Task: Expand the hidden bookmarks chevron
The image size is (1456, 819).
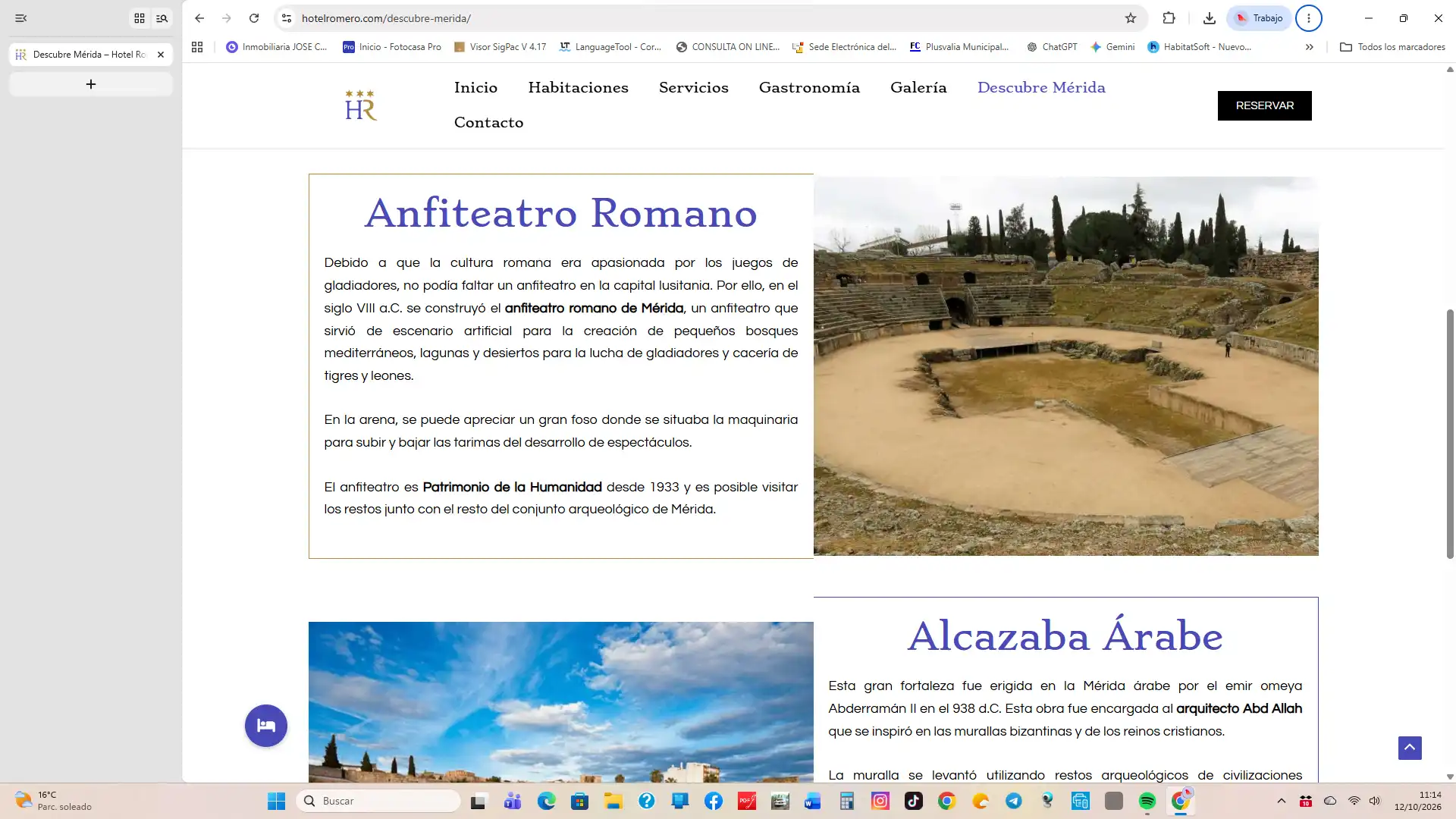Action: [1310, 47]
